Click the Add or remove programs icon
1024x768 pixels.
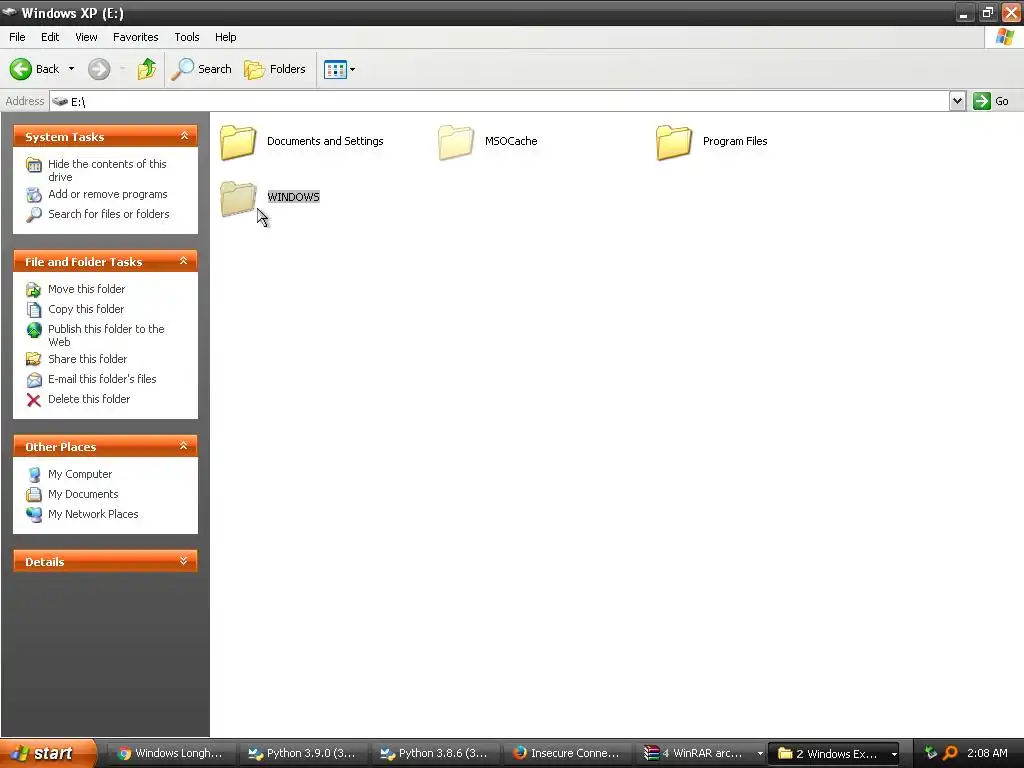pyautogui.click(x=34, y=195)
